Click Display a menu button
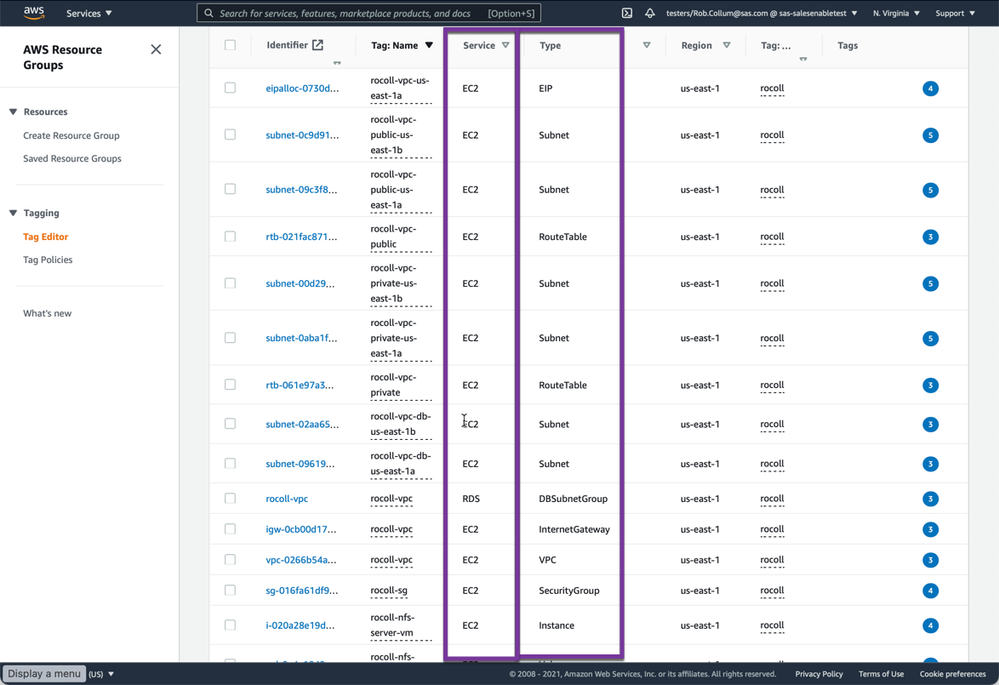 tap(44, 674)
